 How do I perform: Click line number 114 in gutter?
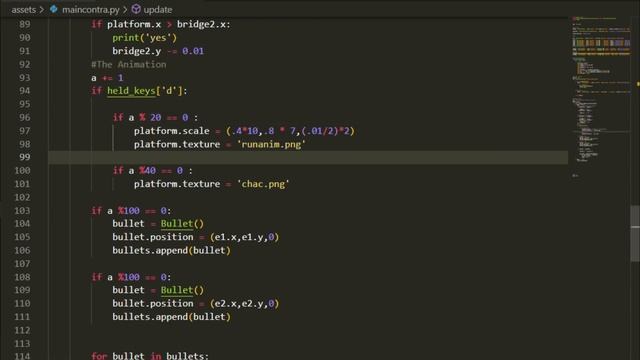coord(22,356)
